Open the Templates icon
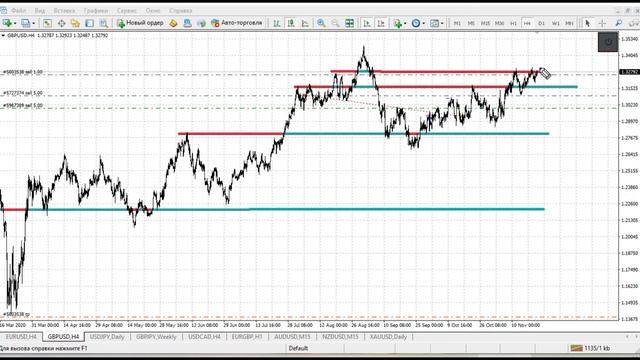Viewport: 640px width, 360px height. click(434, 23)
